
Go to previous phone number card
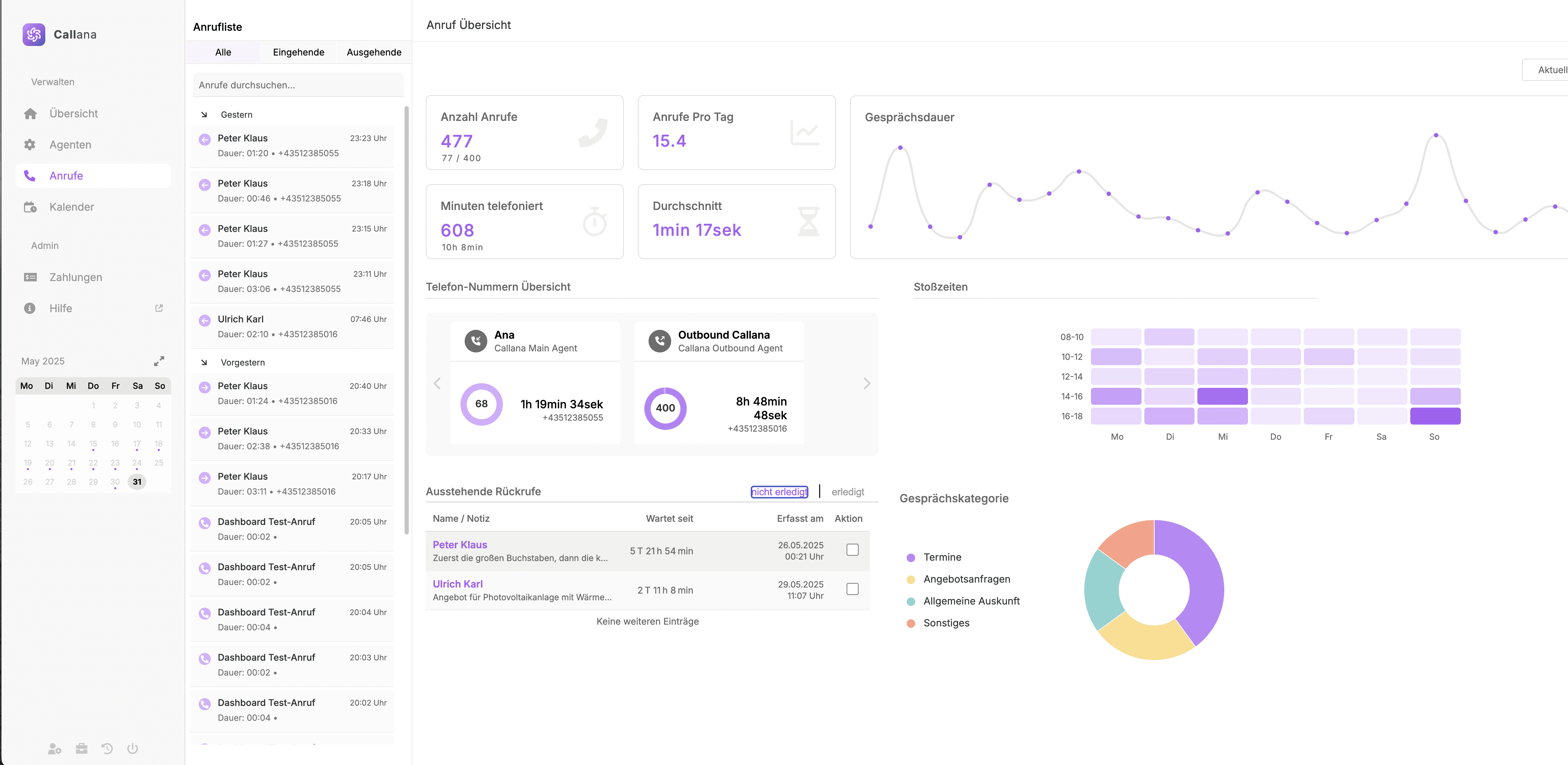tap(437, 384)
